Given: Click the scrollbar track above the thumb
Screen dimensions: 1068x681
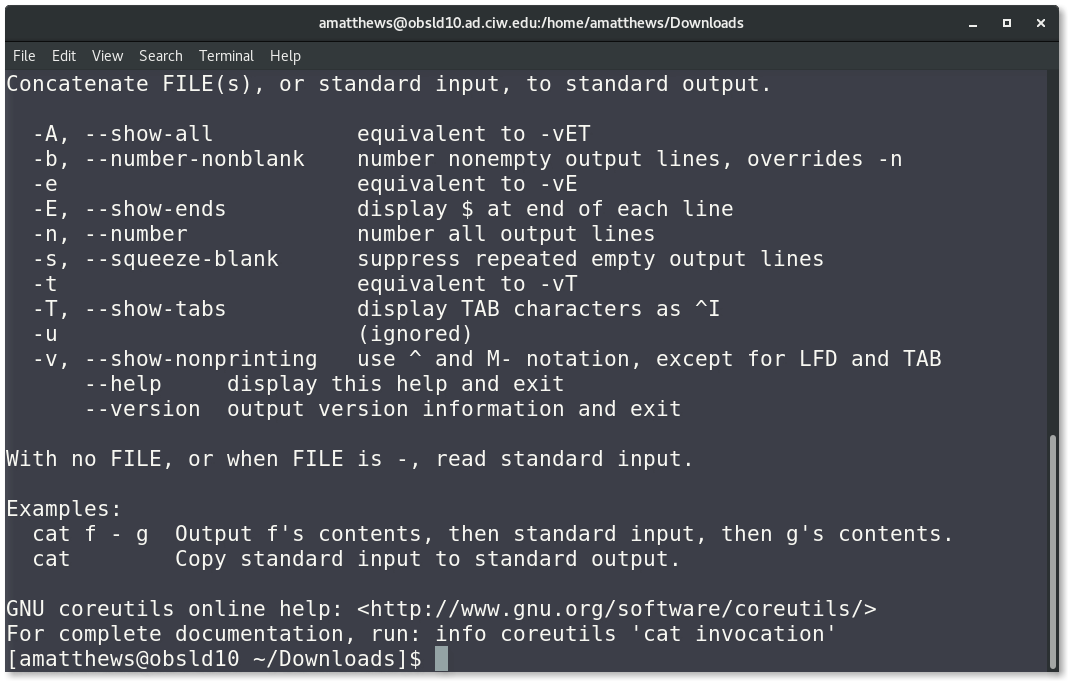Looking at the screenshot, I should [1054, 252].
